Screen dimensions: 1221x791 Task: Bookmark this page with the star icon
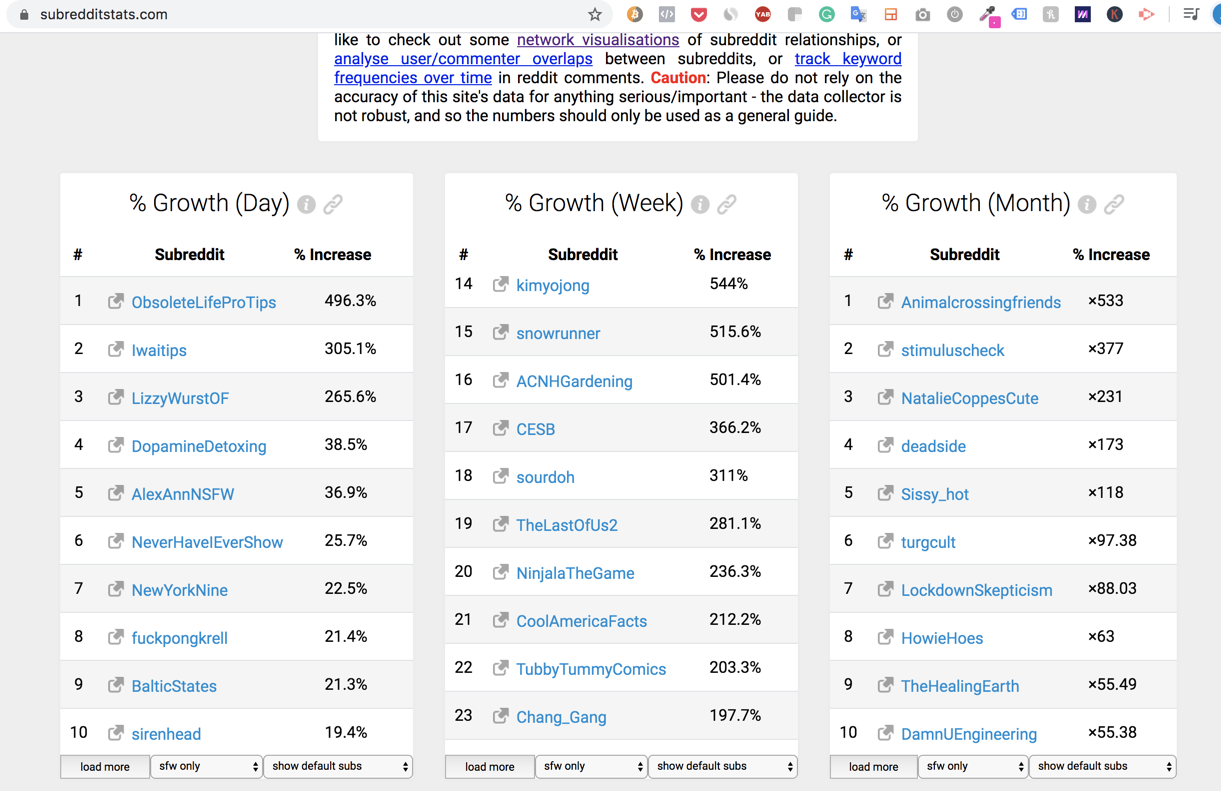coord(595,14)
